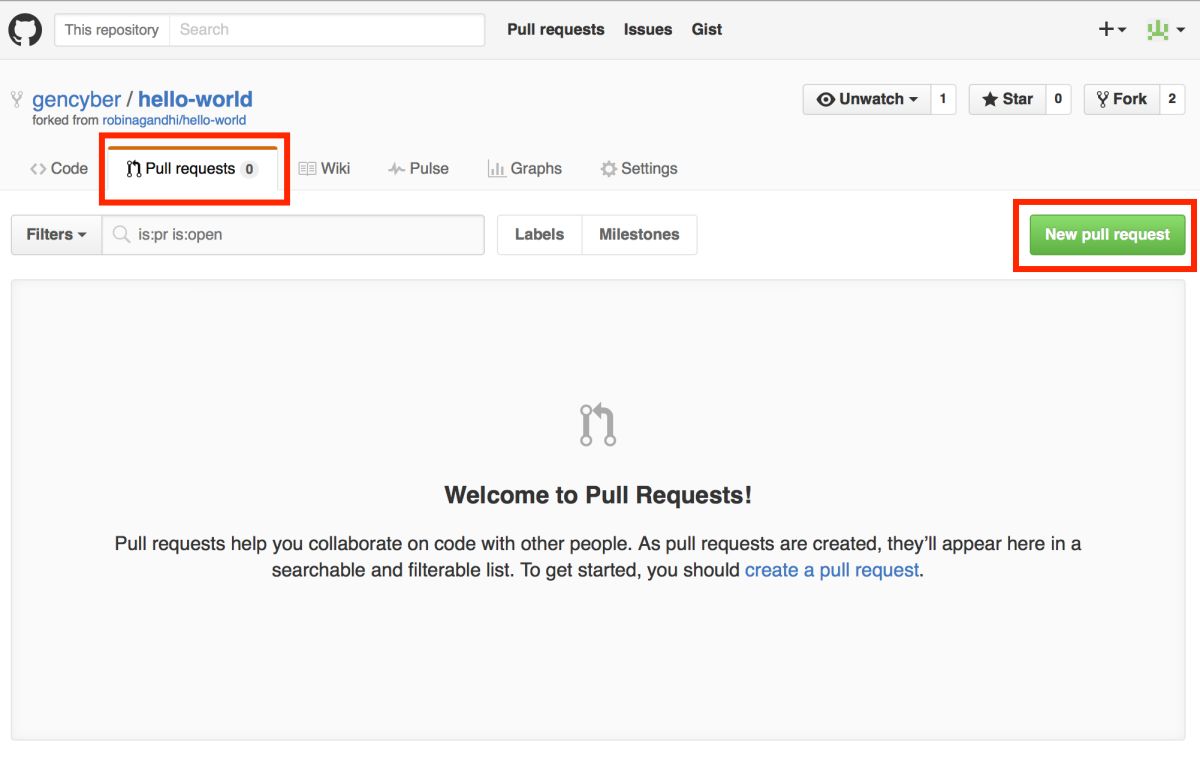Go to Issues in top navigation
1200x761 pixels.
pos(648,30)
